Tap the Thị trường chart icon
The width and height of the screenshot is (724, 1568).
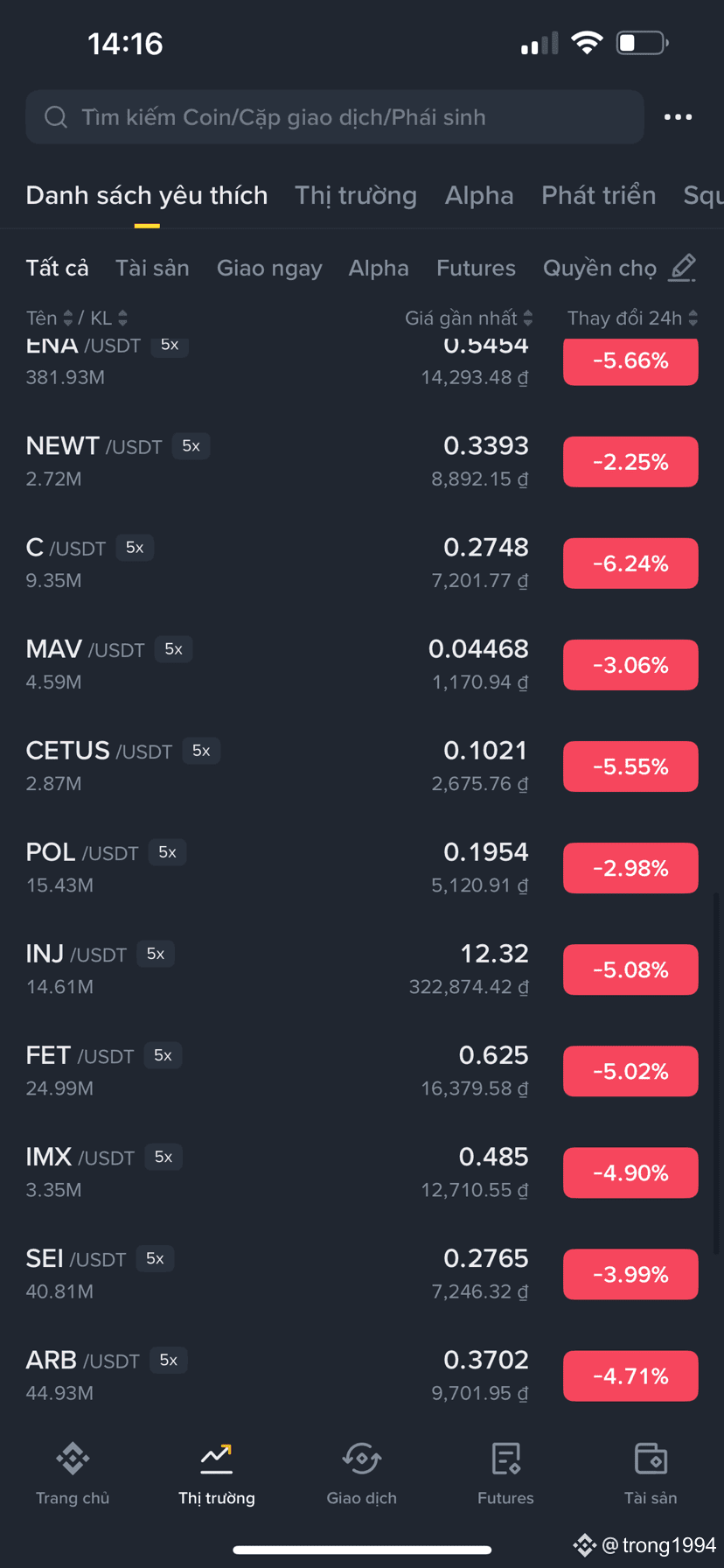217,1459
